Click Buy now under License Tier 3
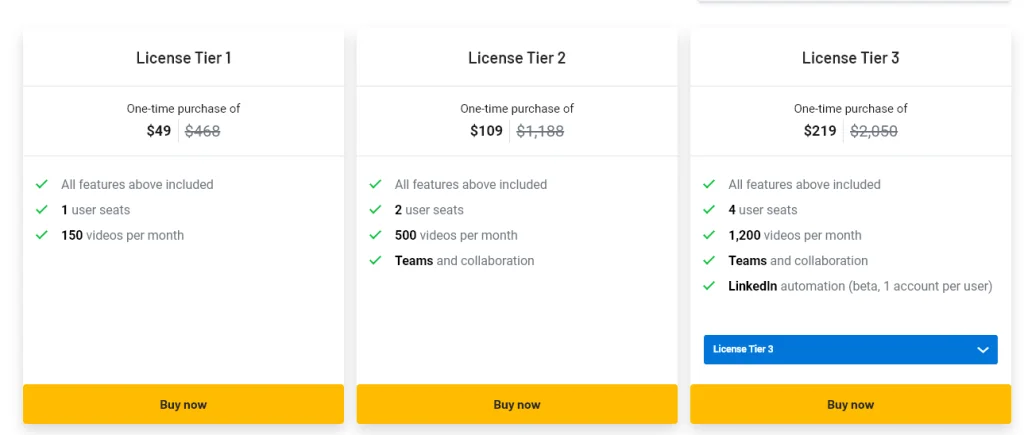The width and height of the screenshot is (1024, 435). (x=850, y=405)
